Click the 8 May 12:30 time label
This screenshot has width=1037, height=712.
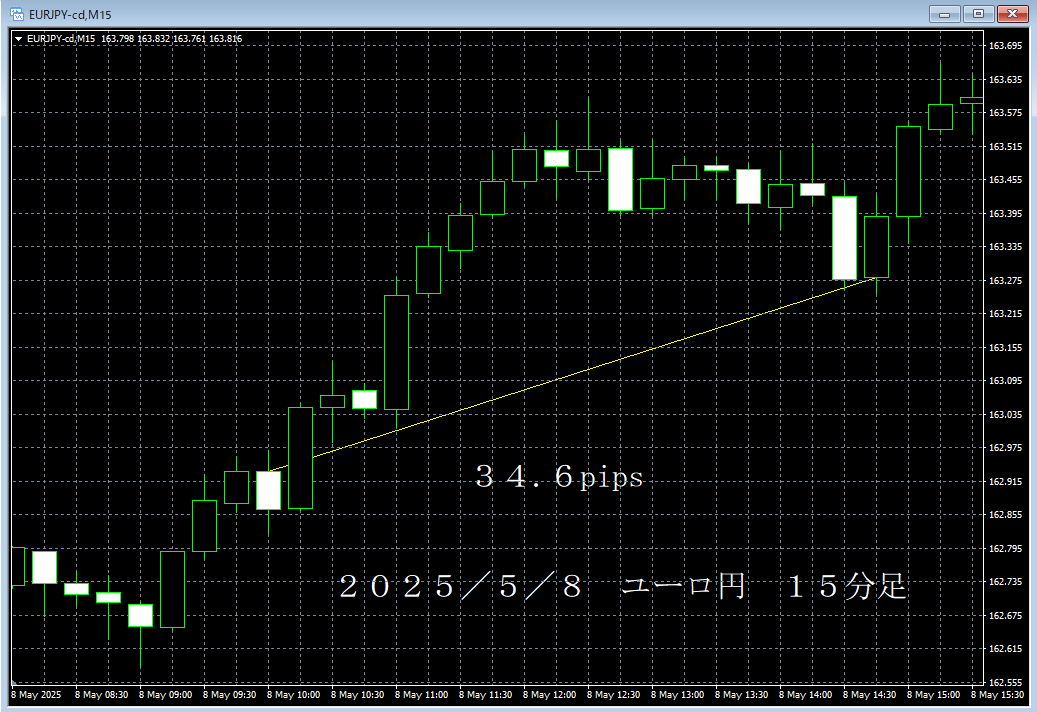coord(613,695)
